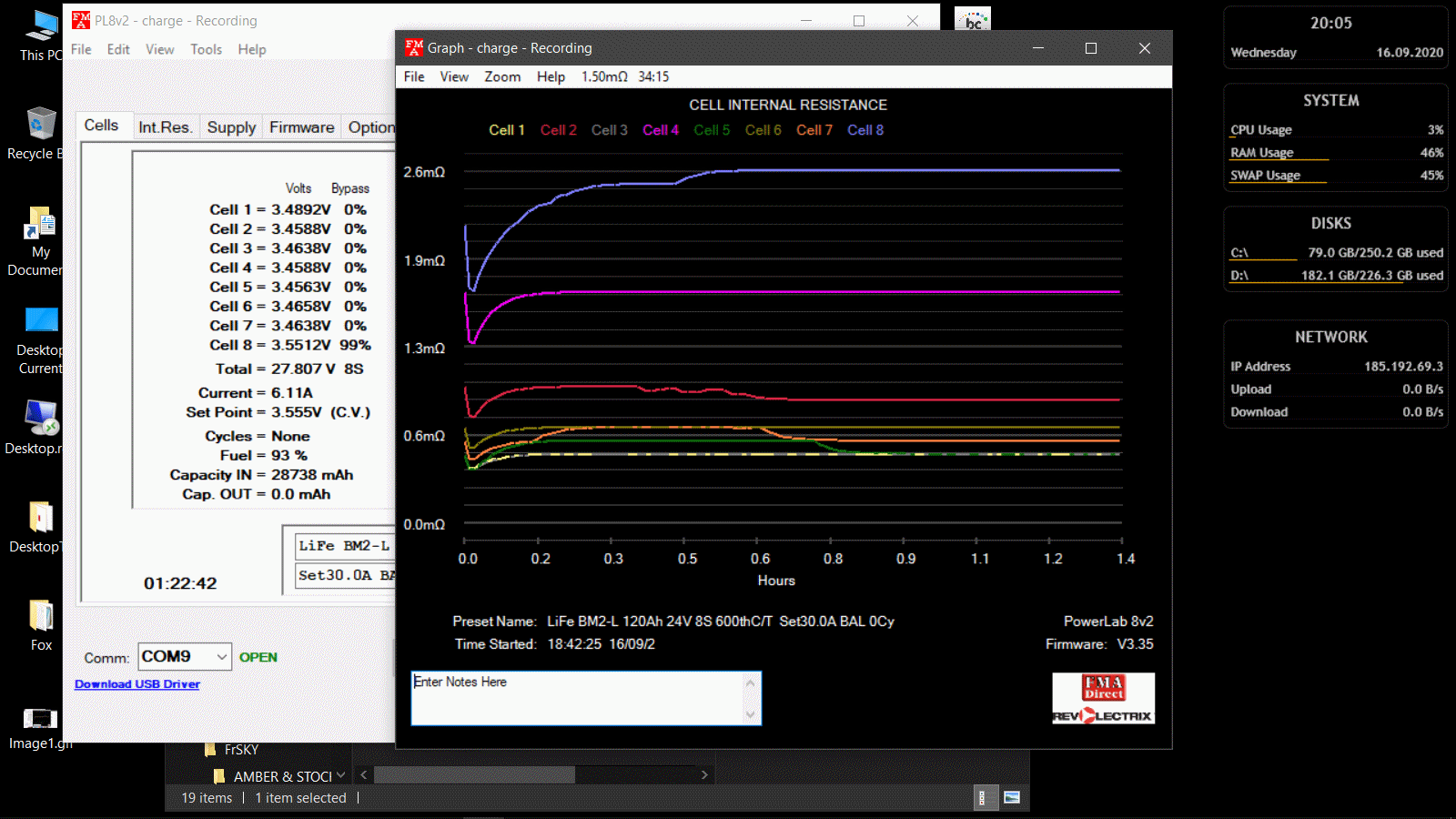Click the notes box scroll-down arrow
The width and height of the screenshot is (1456, 819).
click(751, 714)
